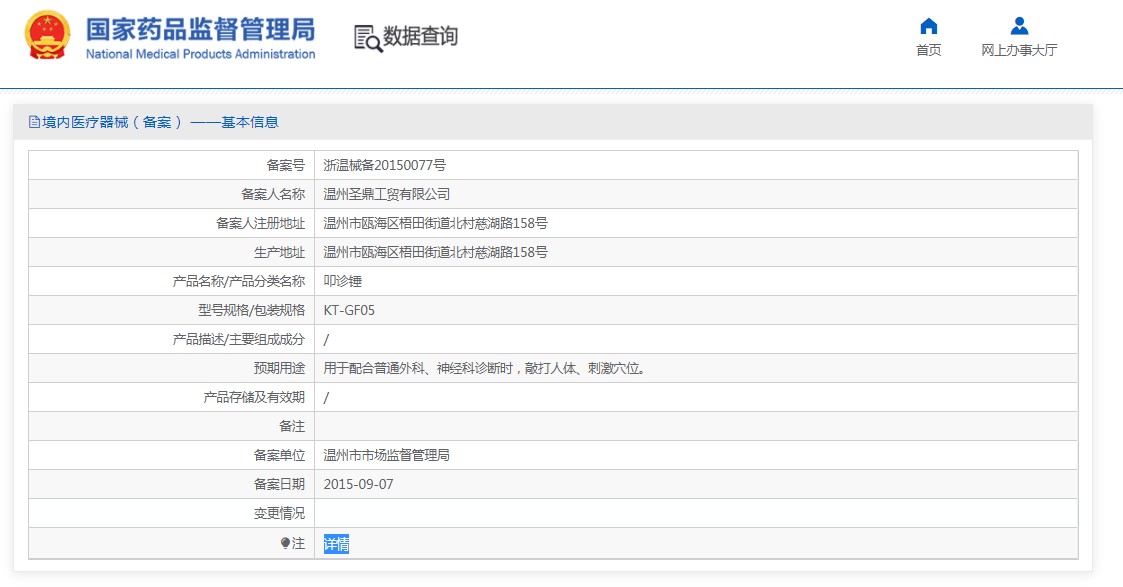Click 国家药品监督管理局 title text
This screenshot has height=587, width=1123.
pos(201,29)
